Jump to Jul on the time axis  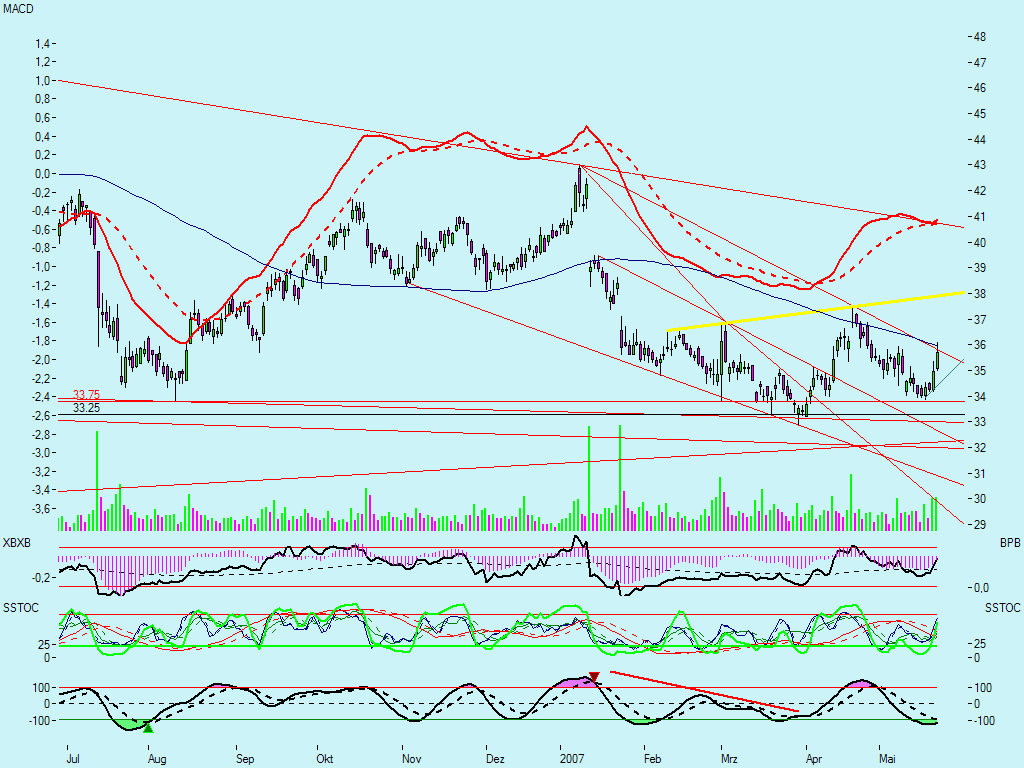click(x=72, y=759)
